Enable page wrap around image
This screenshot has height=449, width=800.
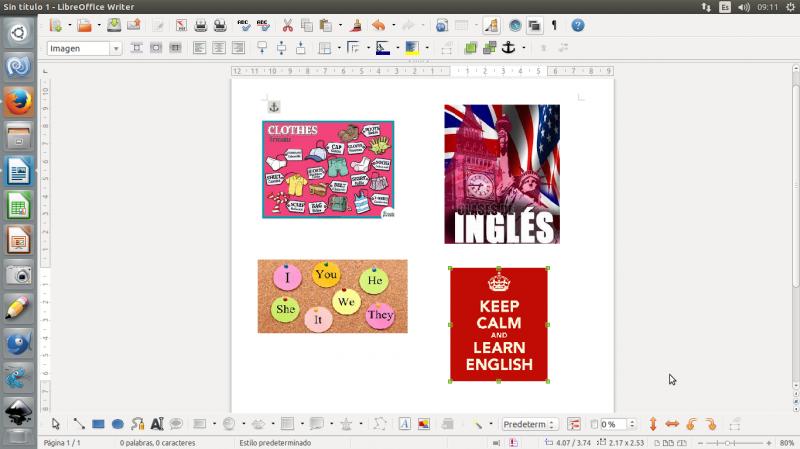156,48
